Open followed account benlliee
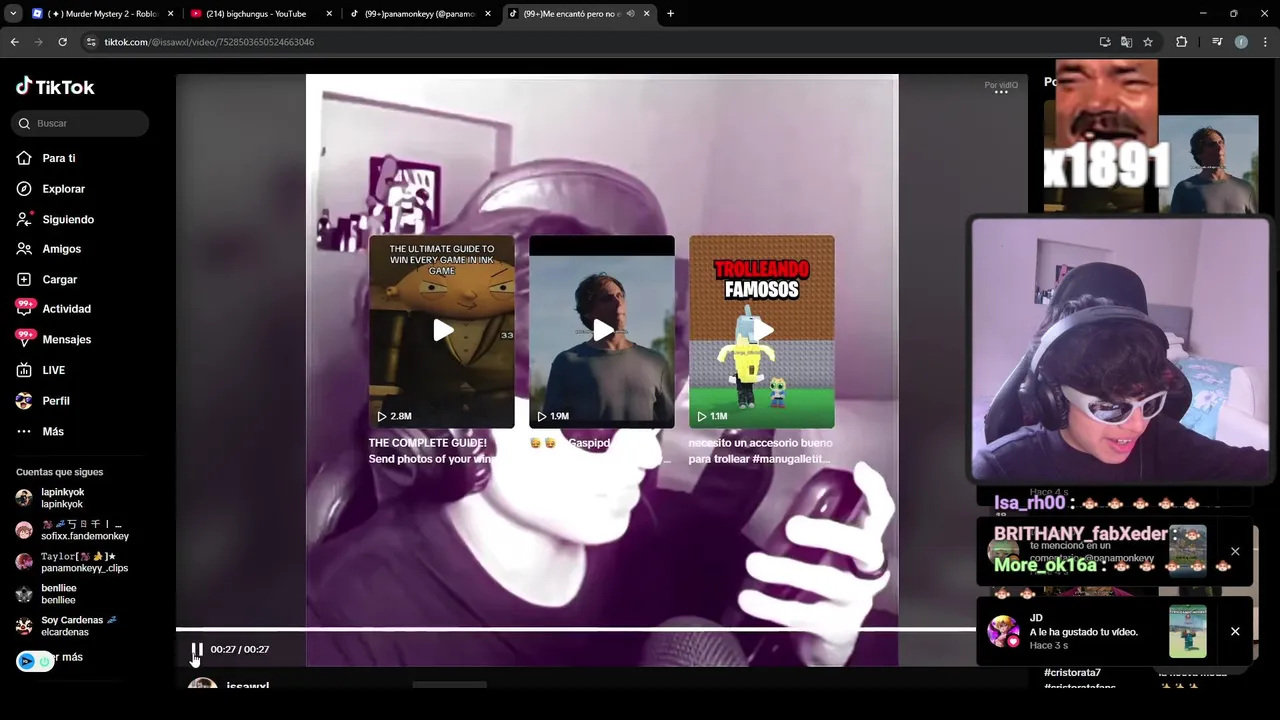The width and height of the screenshot is (1280, 720). pyautogui.click(x=58, y=594)
